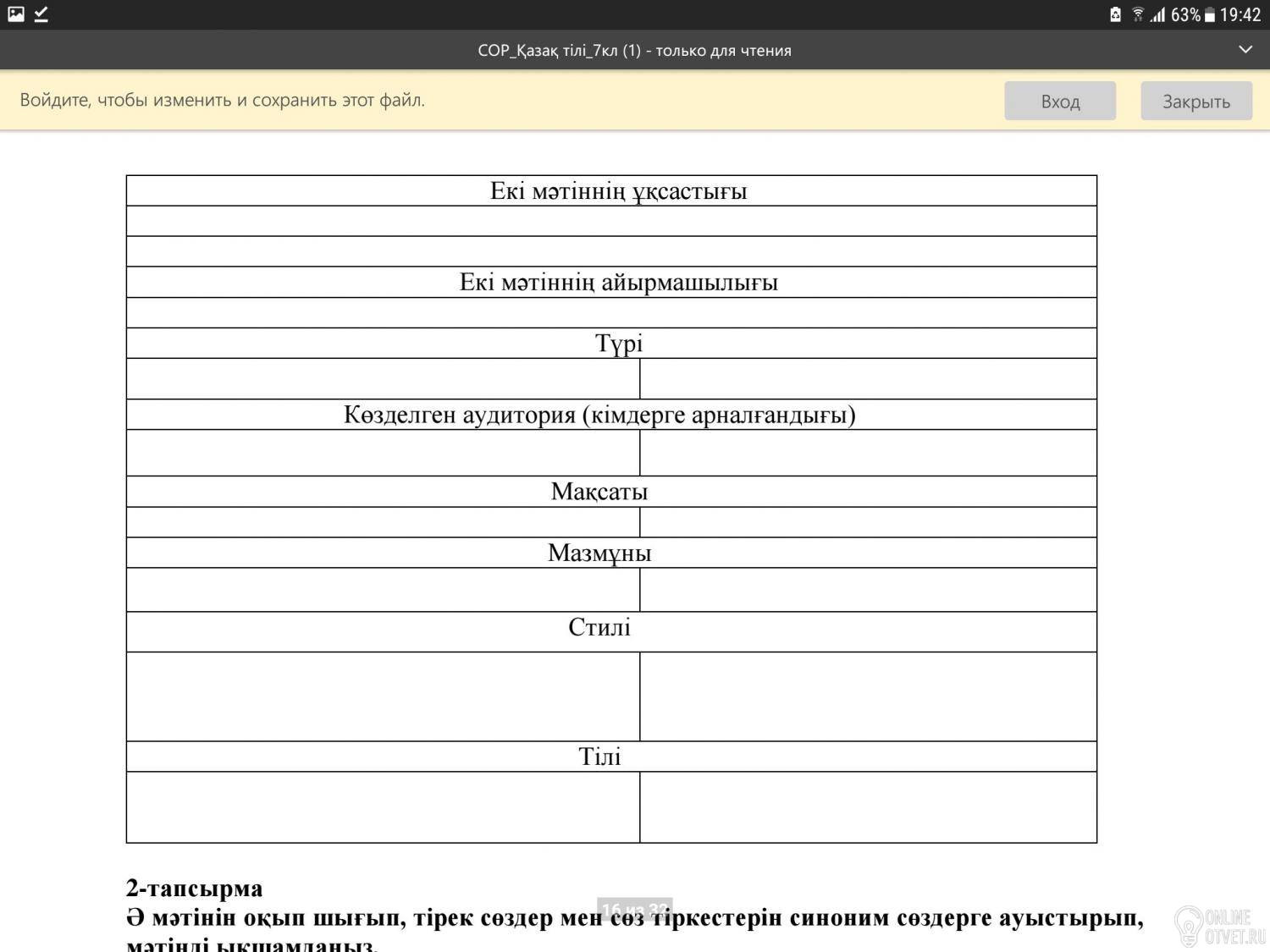Expand the document title chevron menu
The image size is (1270, 952).
[1245, 50]
